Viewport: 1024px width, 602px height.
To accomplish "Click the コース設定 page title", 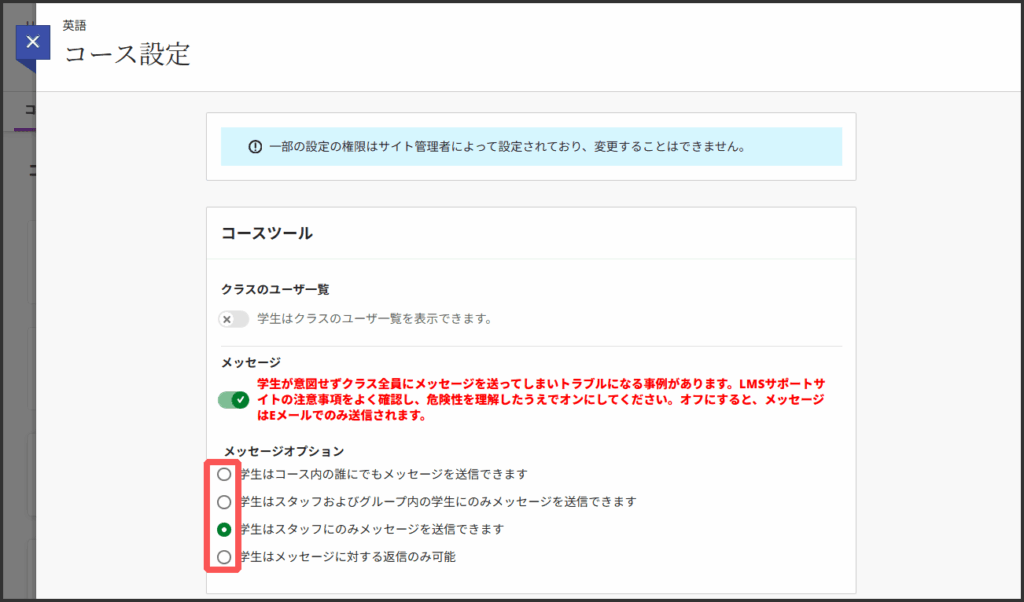I will coord(127,54).
